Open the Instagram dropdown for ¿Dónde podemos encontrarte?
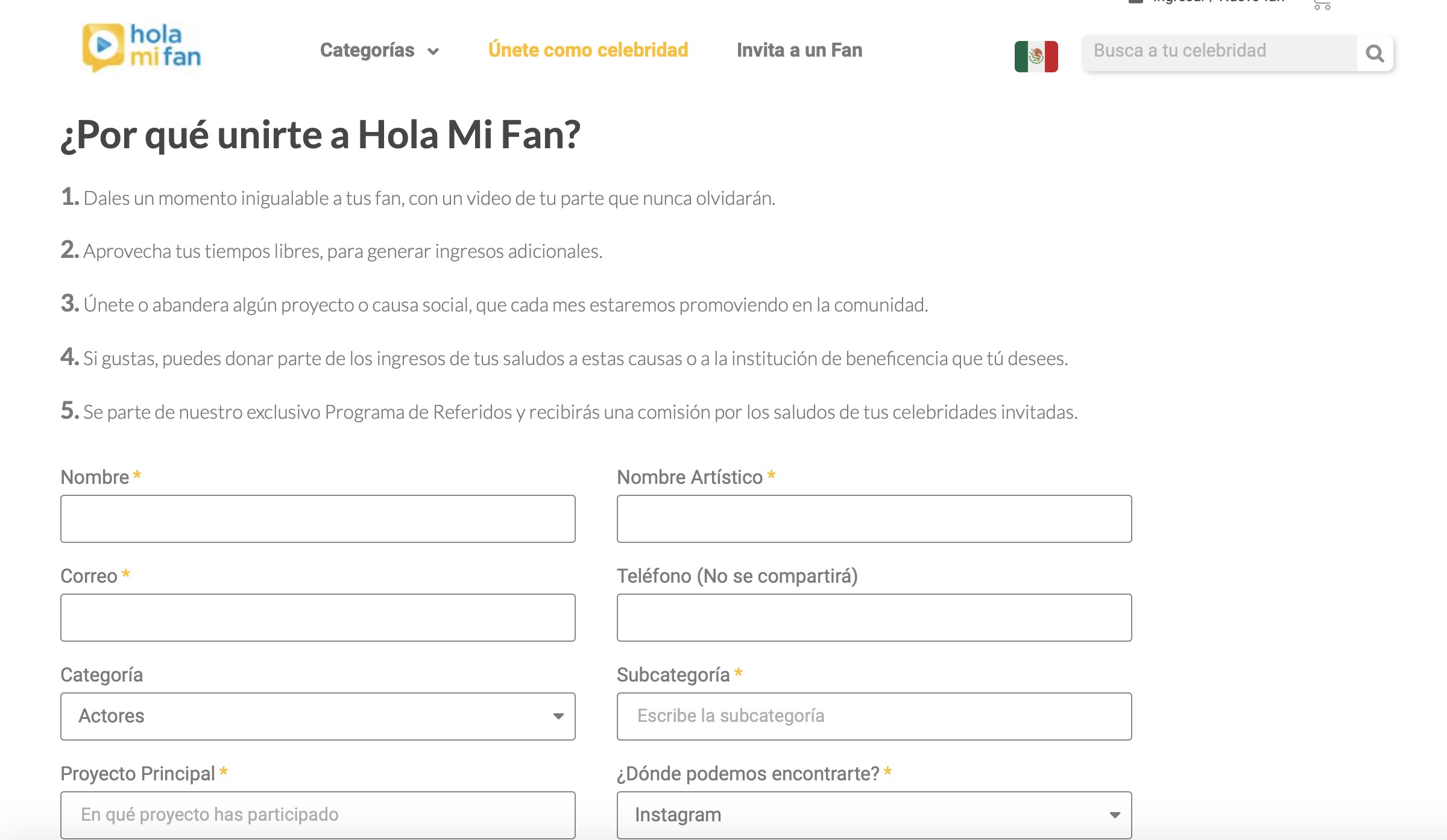Image resolution: width=1447 pixels, height=840 pixels. tap(874, 815)
